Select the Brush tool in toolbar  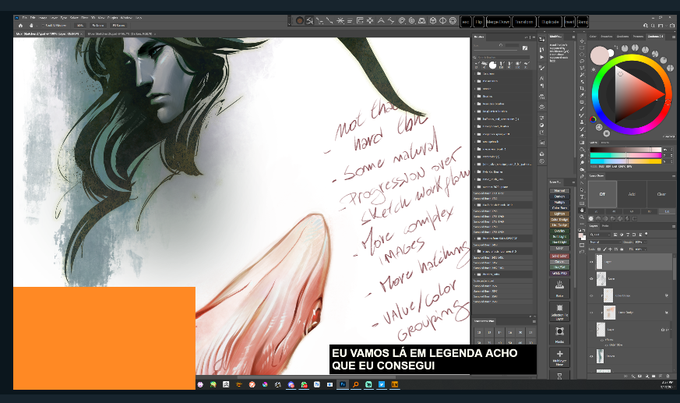tap(582, 109)
